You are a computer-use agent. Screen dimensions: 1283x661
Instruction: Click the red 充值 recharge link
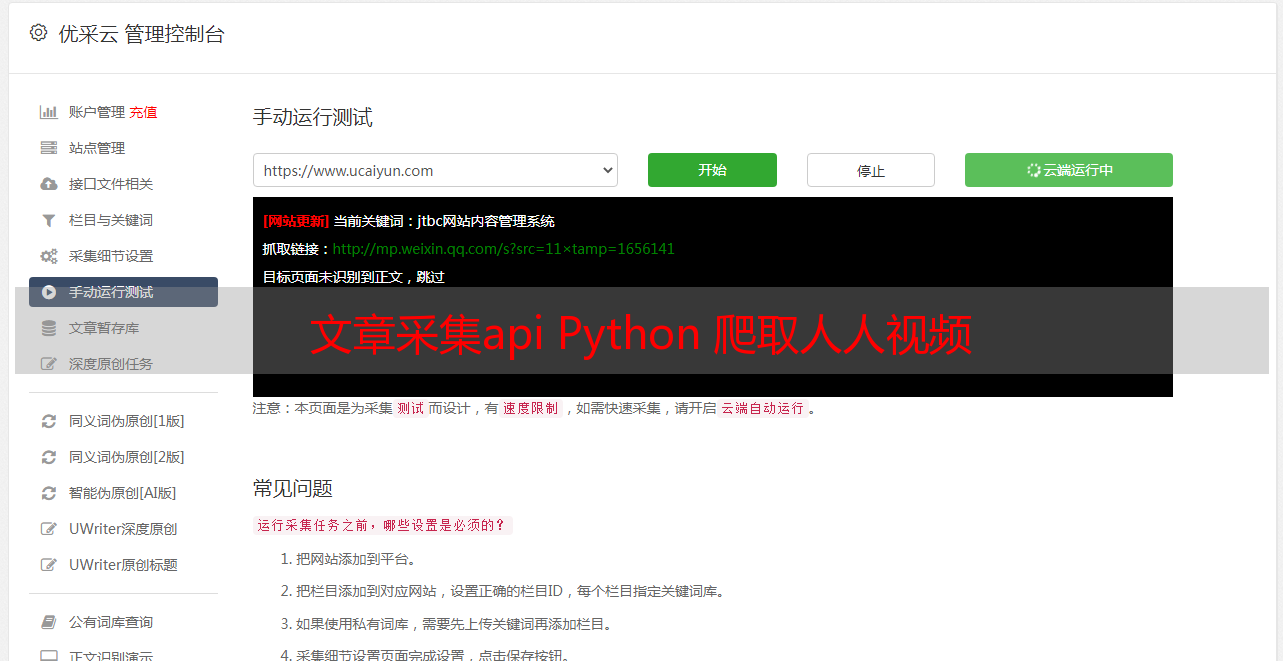coord(143,112)
